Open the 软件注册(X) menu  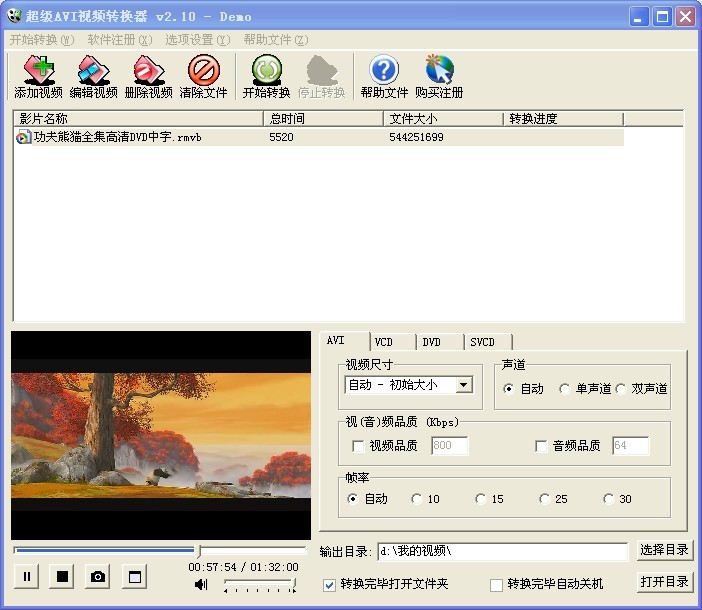(120, 40)
